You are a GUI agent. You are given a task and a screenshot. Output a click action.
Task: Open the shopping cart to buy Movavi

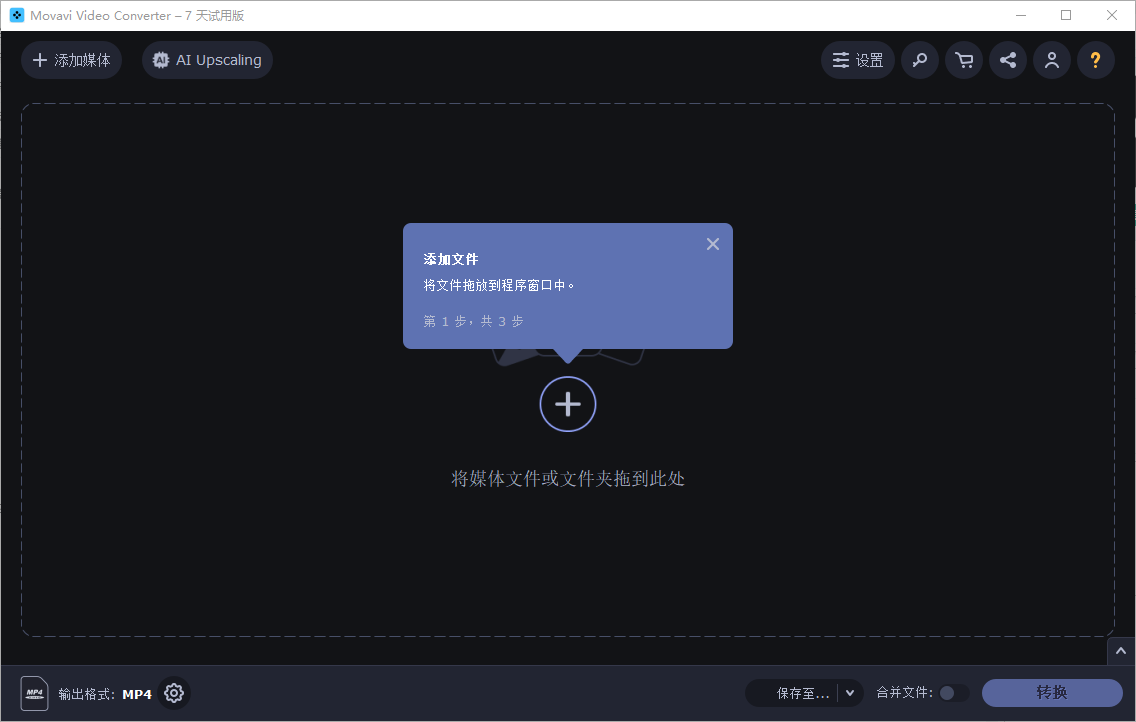click(963, 60)
